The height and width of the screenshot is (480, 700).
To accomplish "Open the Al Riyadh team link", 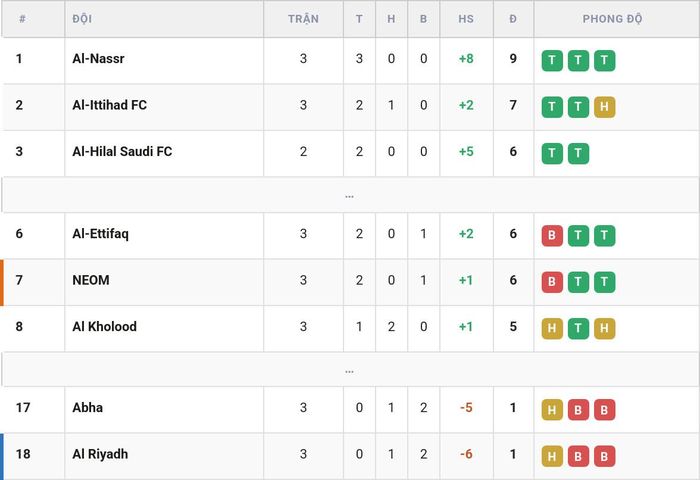I will click(100, 454).
